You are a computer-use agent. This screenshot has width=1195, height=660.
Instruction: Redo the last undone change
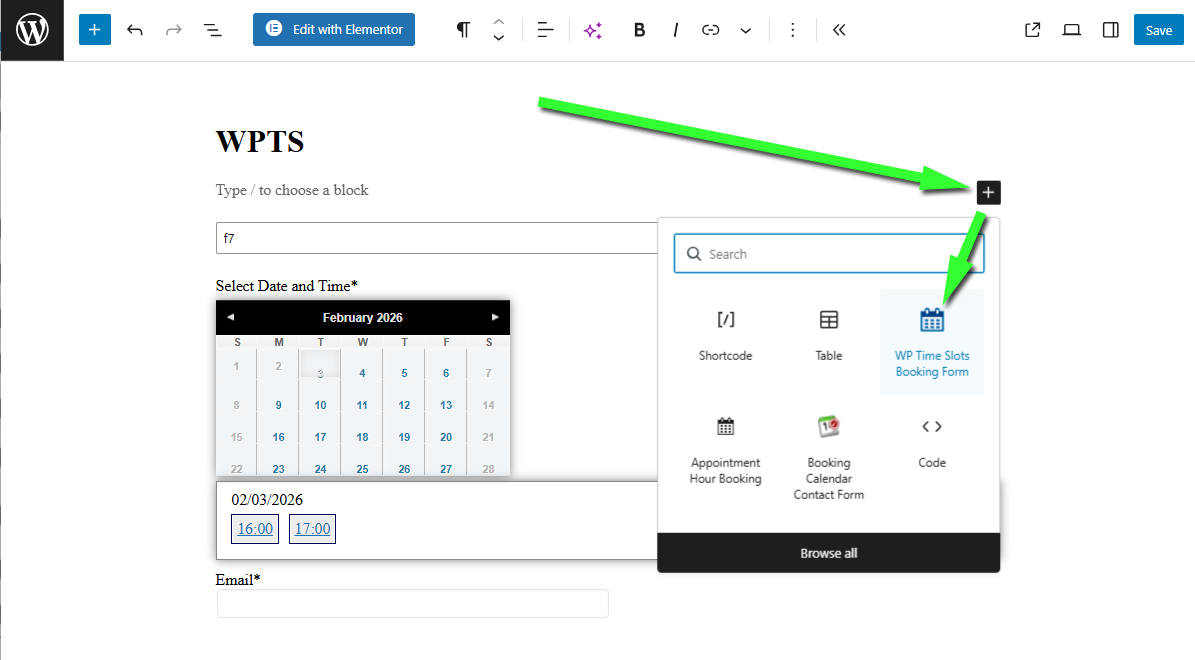tap(174, 30)
